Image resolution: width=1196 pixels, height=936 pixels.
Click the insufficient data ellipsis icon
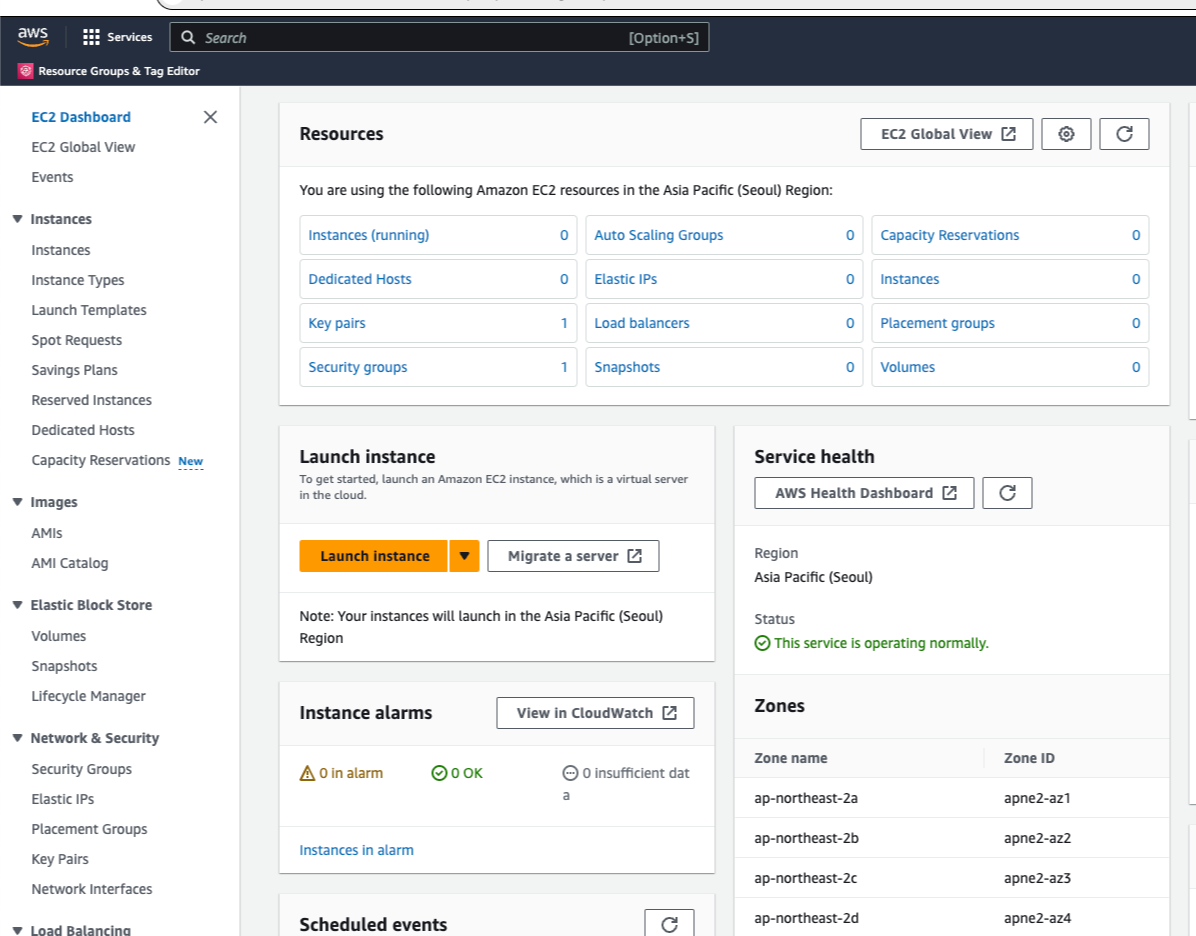[570, 773]
